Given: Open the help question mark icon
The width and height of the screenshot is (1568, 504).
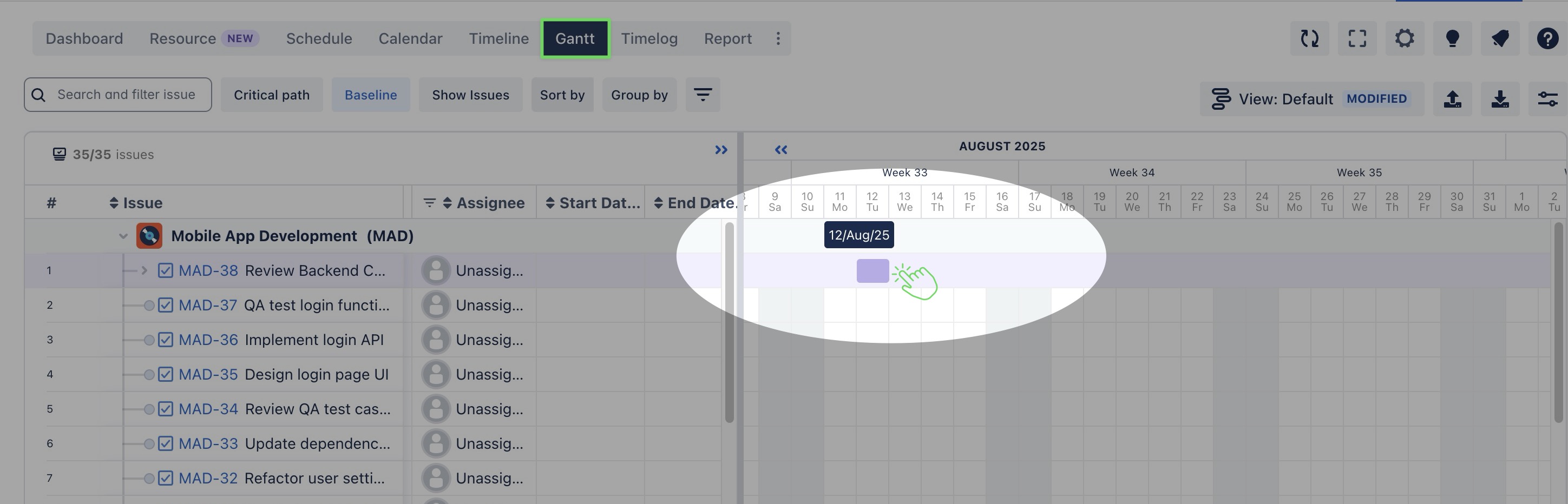Looking at the screenshot, I should [x=1547, y=39].
